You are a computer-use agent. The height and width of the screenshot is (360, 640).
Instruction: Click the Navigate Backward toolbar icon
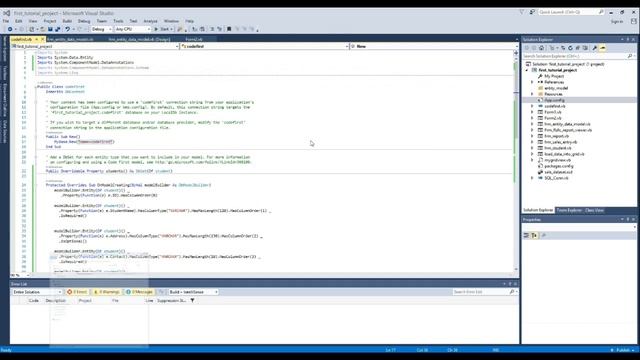pos(10,29)
